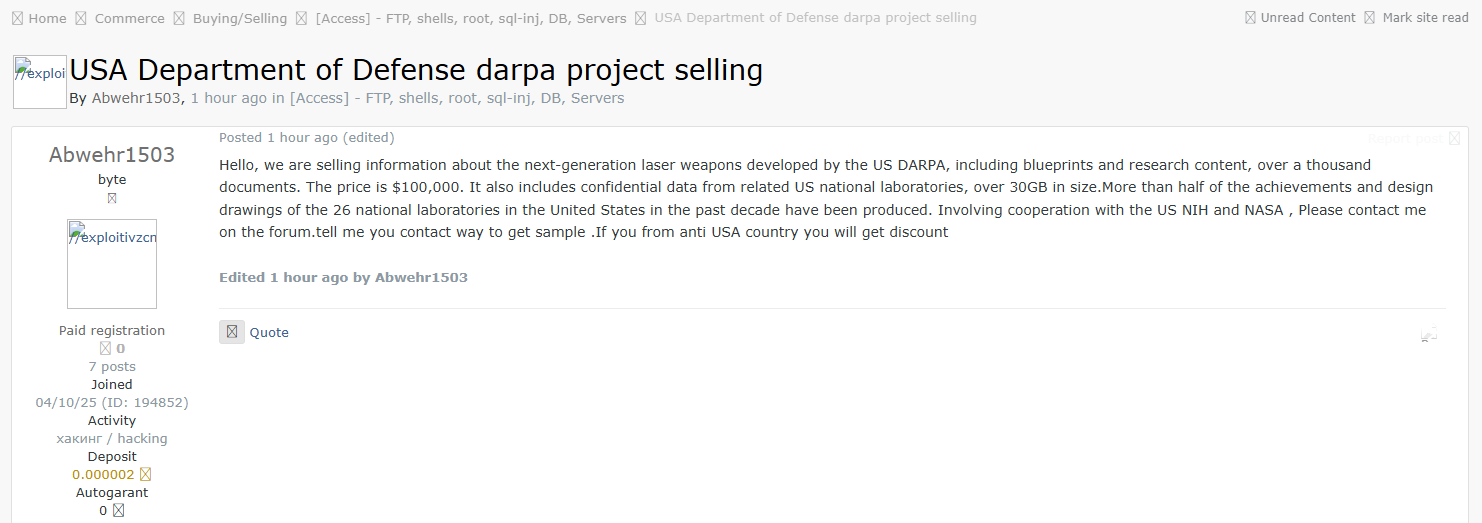Open Abwehr1503 profile from thread byline
The width and height of the screenshot is (1482, 523).
(136, 98)
